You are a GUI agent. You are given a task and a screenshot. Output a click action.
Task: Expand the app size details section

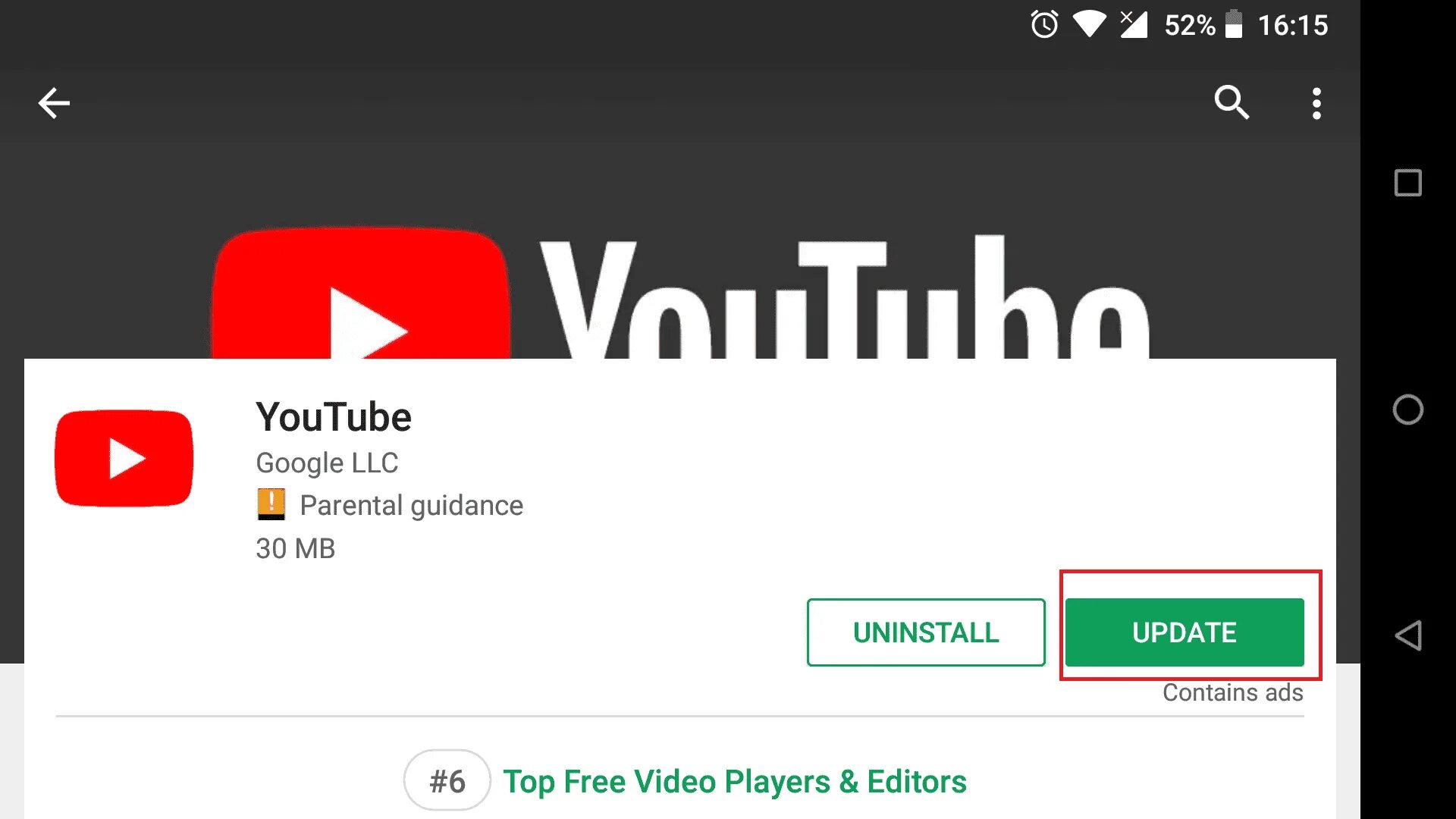pyautogui.click(x=296, y=548)
